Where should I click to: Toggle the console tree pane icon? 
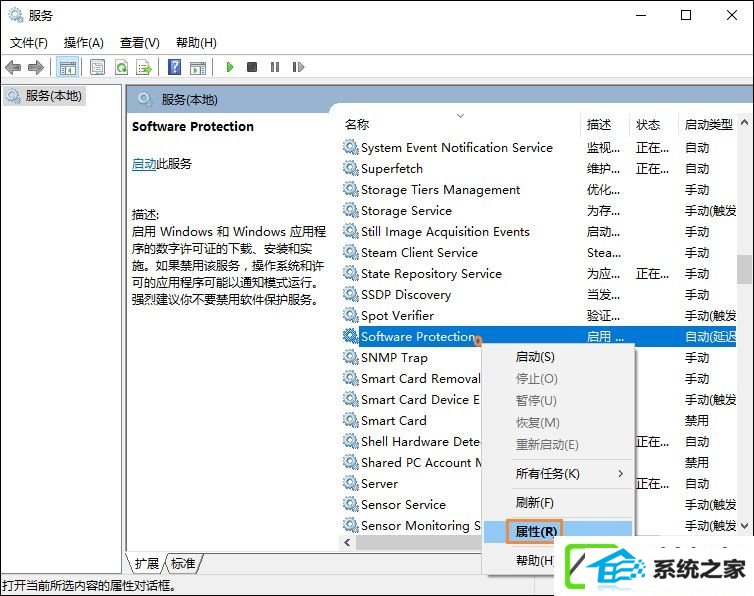(68, 67)
